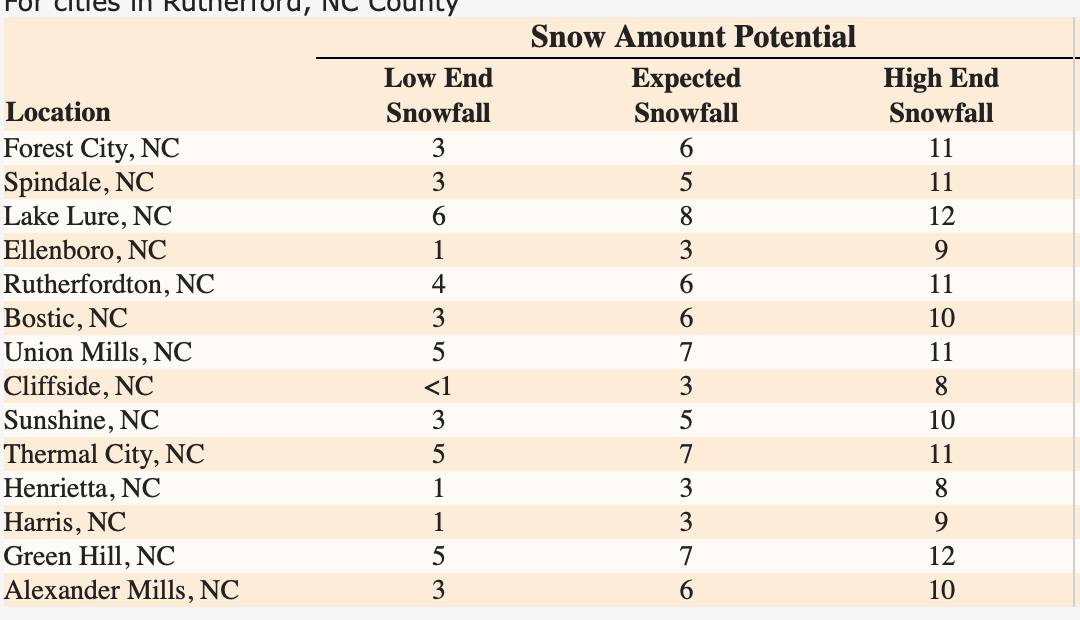Select Thermal City, NC location
The height and width of the screenshot is (620, 1080).
coord(104,455)
